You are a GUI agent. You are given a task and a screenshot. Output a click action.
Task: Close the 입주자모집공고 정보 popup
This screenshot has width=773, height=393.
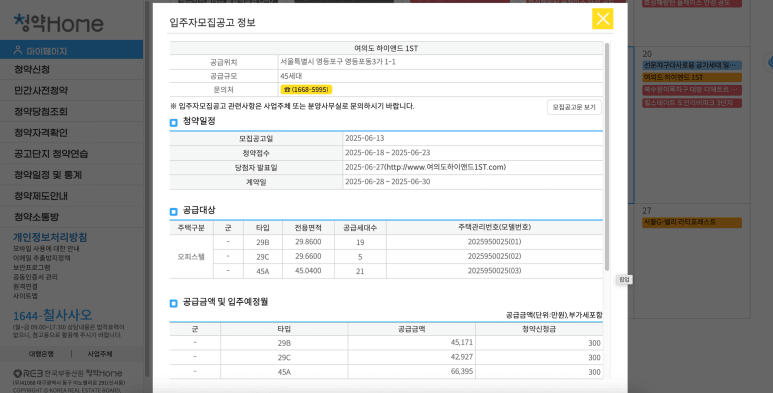[602, 19]
